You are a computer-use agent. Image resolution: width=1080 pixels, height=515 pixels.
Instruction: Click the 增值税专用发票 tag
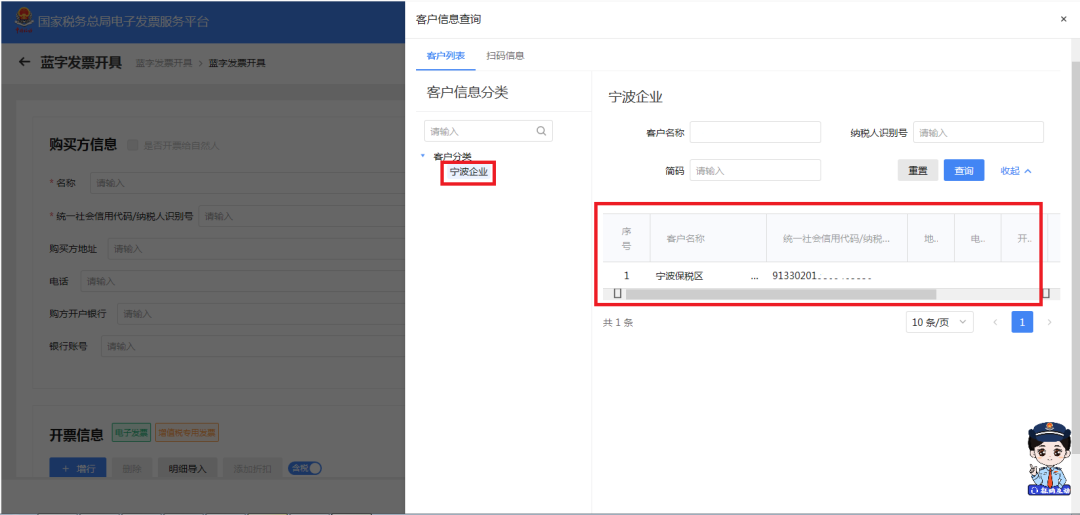(x=187, y=433)
